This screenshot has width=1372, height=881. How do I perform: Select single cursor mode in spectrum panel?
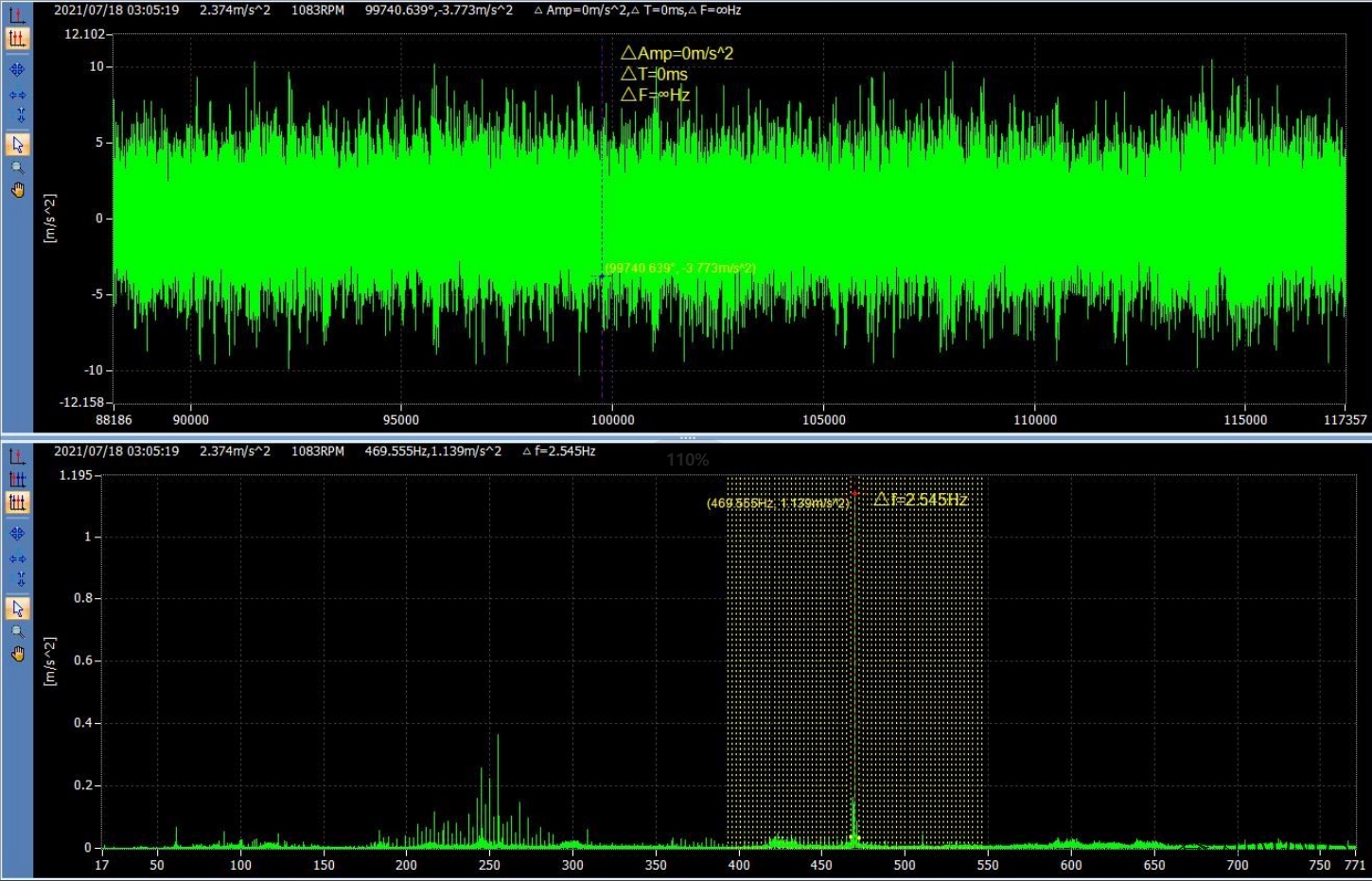(x=17, y=456)
